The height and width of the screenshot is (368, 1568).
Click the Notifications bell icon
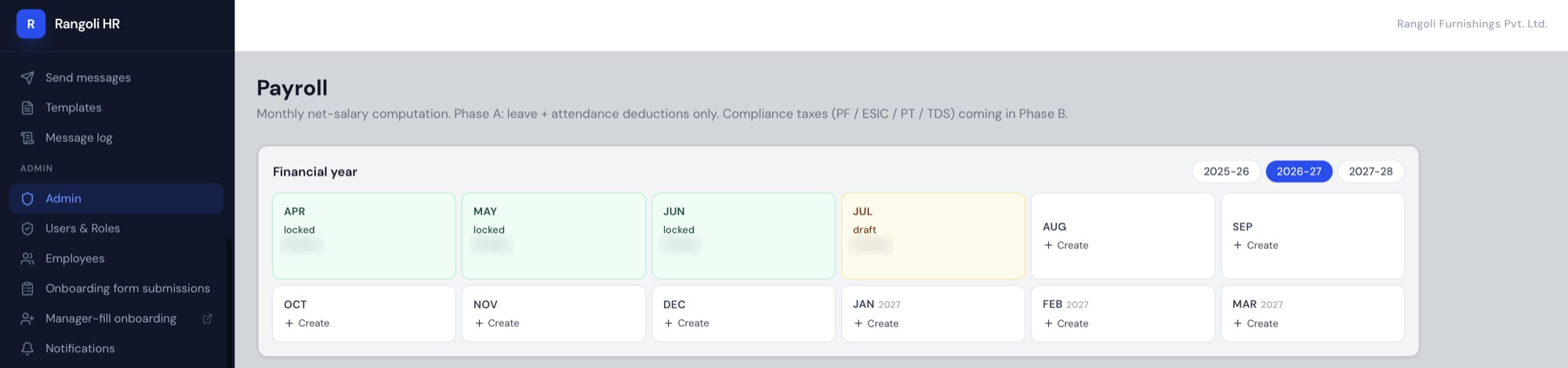click(27, 348)
